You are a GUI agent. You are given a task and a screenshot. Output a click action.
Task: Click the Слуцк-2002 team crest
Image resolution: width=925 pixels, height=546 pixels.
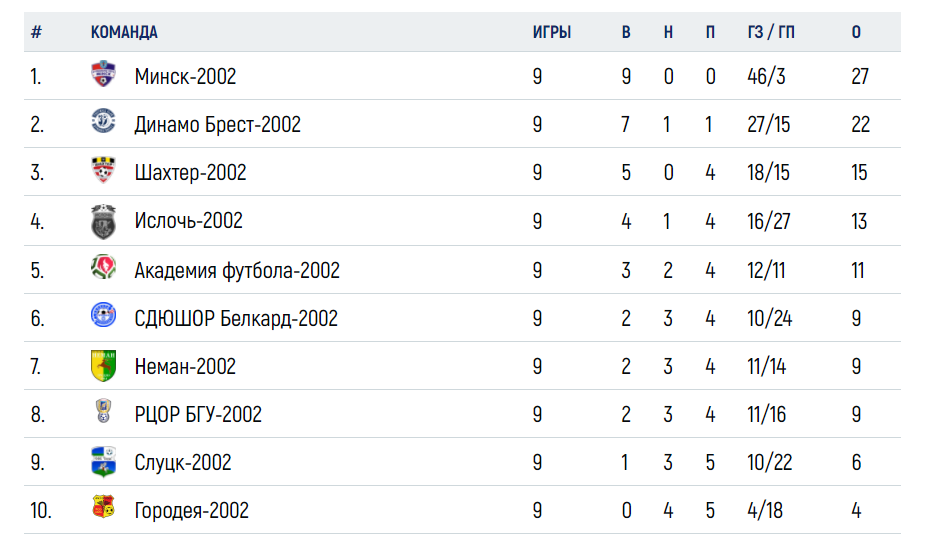[x=103, y=461]
